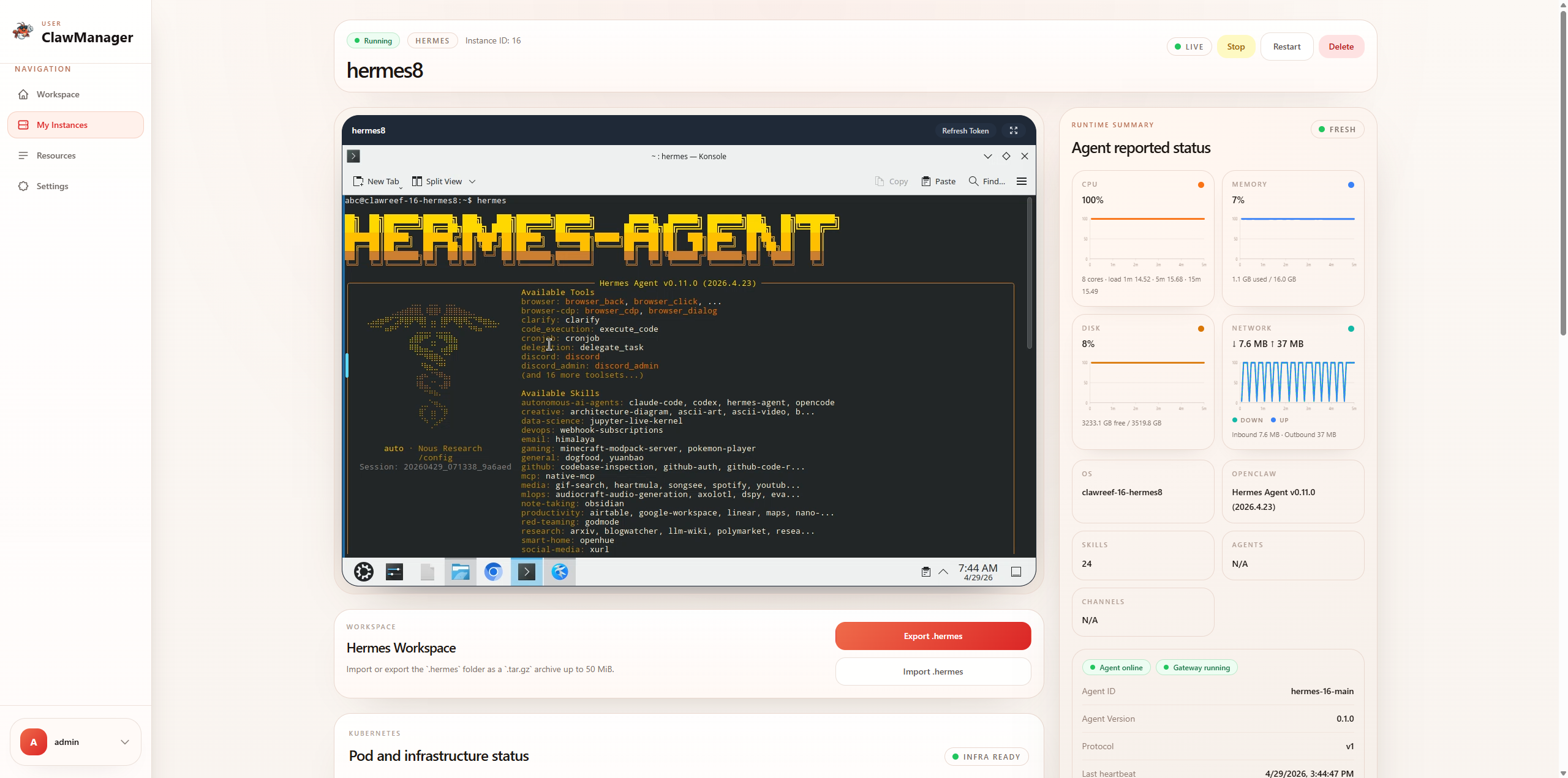
Task: Click the Refresh Token button
Action: (x=965, y=130)
